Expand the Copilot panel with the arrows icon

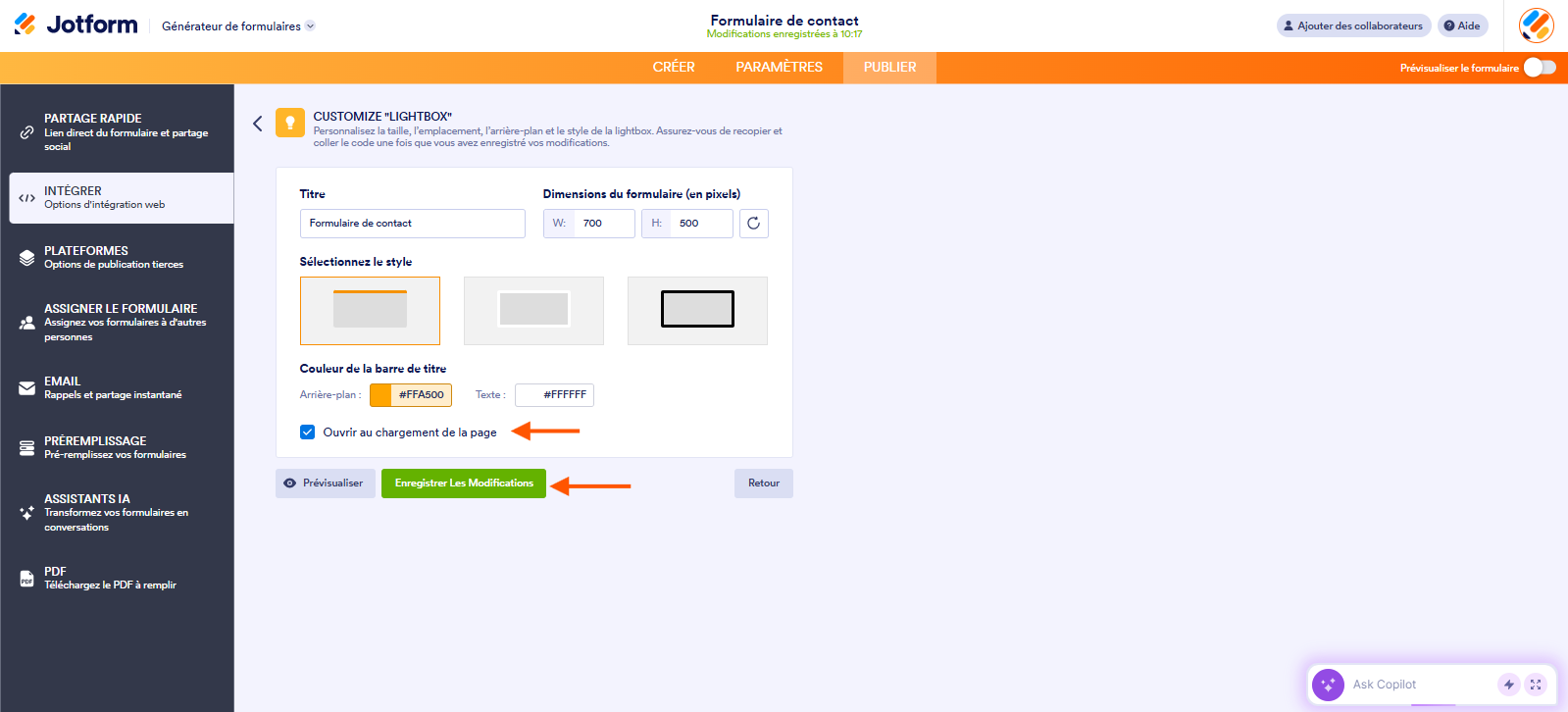click(x=1536, y=685)
